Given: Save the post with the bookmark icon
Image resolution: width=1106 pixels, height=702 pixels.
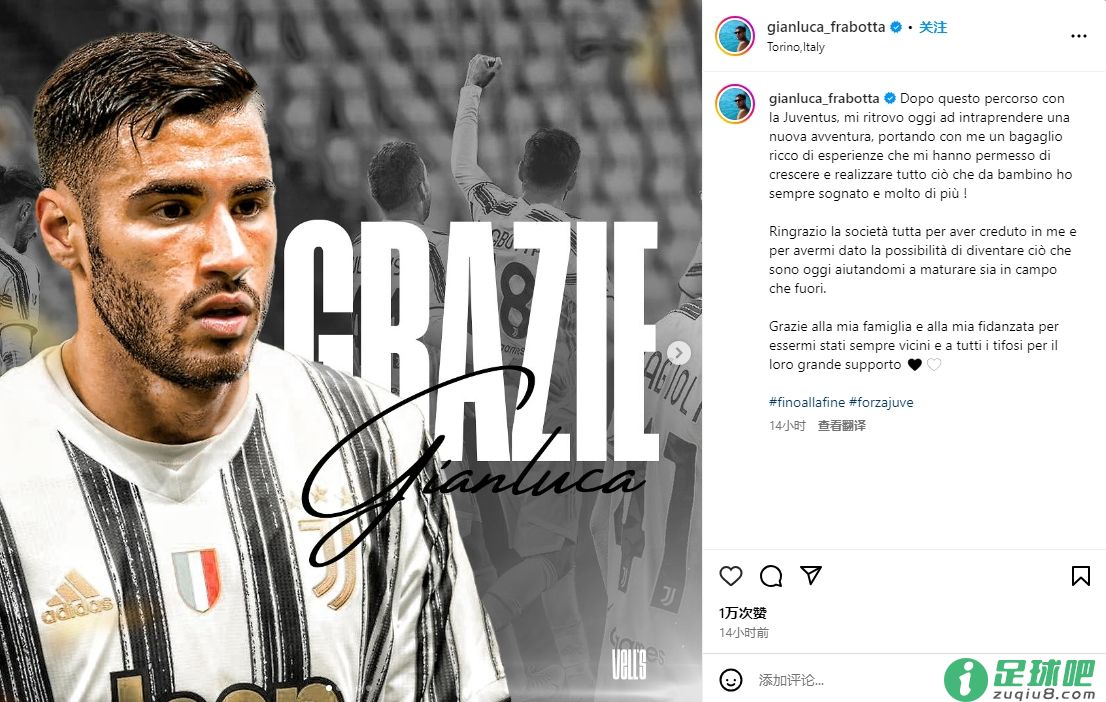Looking at the screenshot, I should coord(1080,576).
